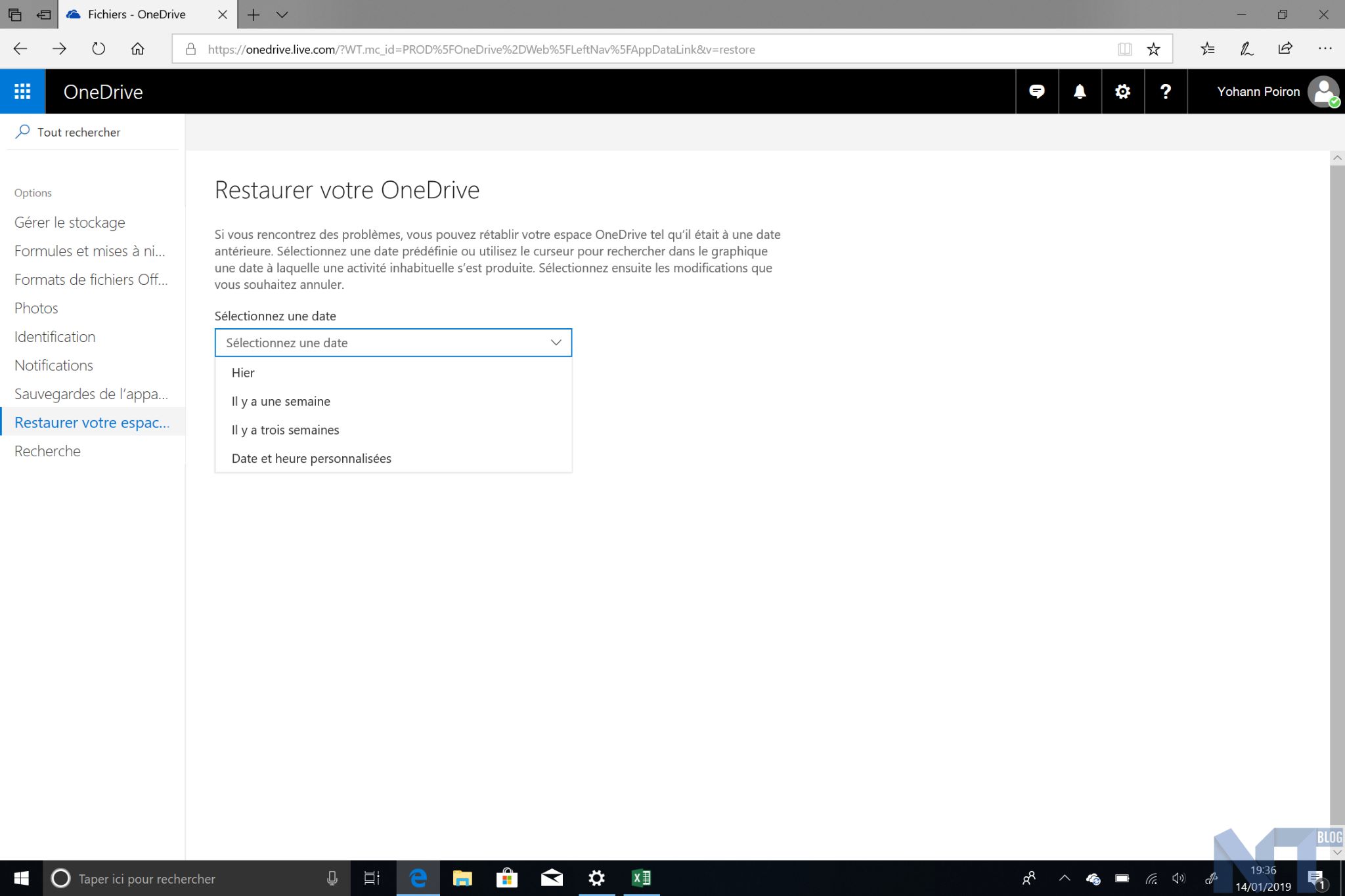Add page to favorites star icon
Screen dimensions: 1345x896
1153,49
